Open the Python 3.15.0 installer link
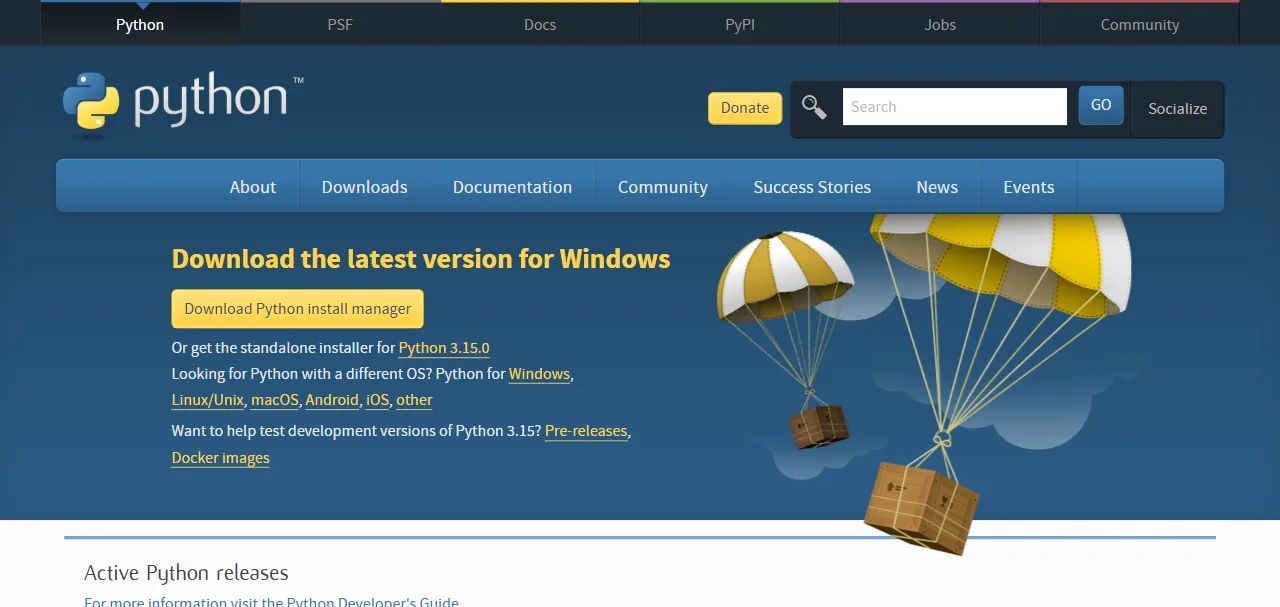 444,348
